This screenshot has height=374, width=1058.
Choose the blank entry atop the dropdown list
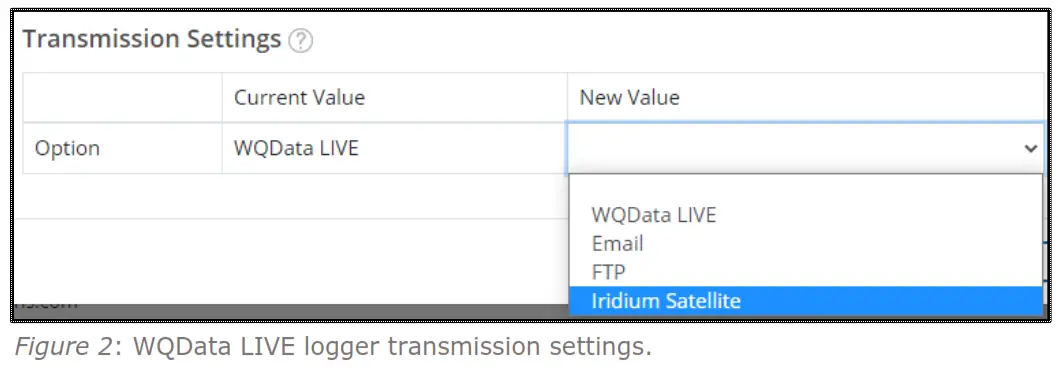tap(806, 188)
